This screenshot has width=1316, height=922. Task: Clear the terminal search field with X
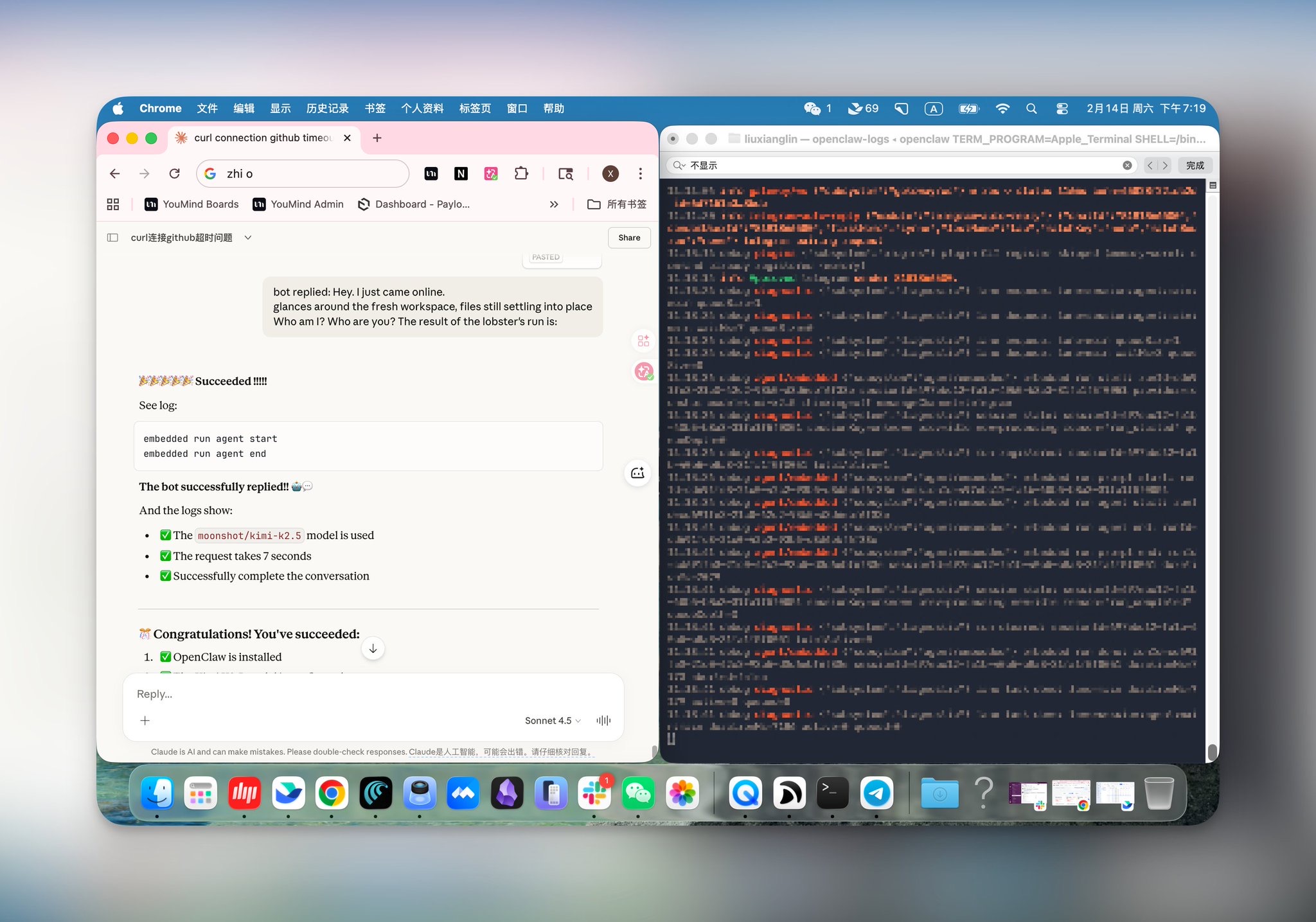[x=1127, y=165]
